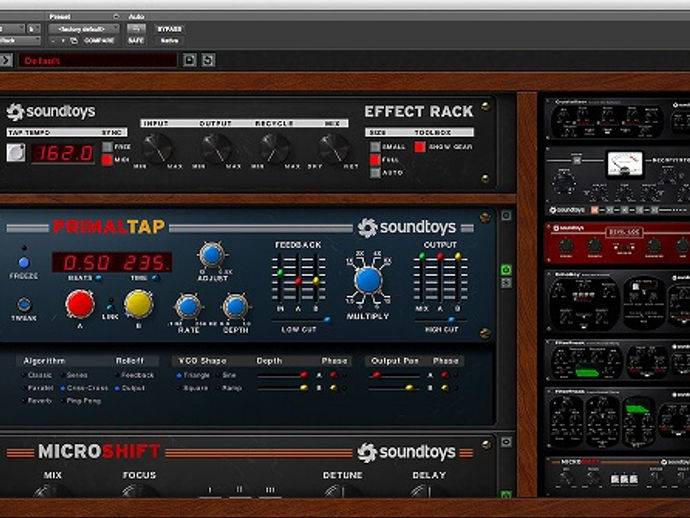The image size is (690, 518).
Task: Select Full rack size
Action: click(375, 160)
